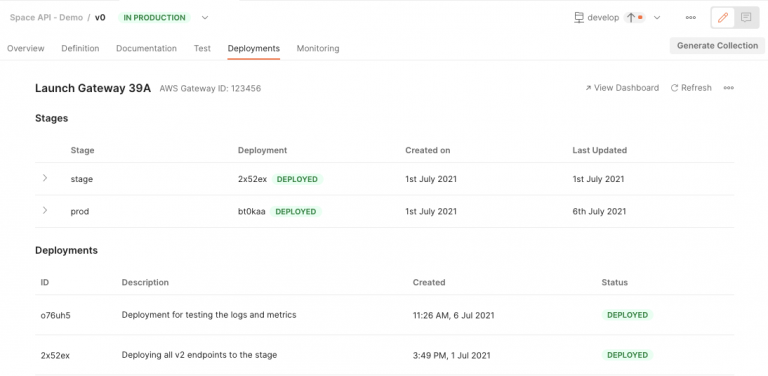Select the 'stage' stage name
This screenshot has height=376, width=768.
pos(82,179)
